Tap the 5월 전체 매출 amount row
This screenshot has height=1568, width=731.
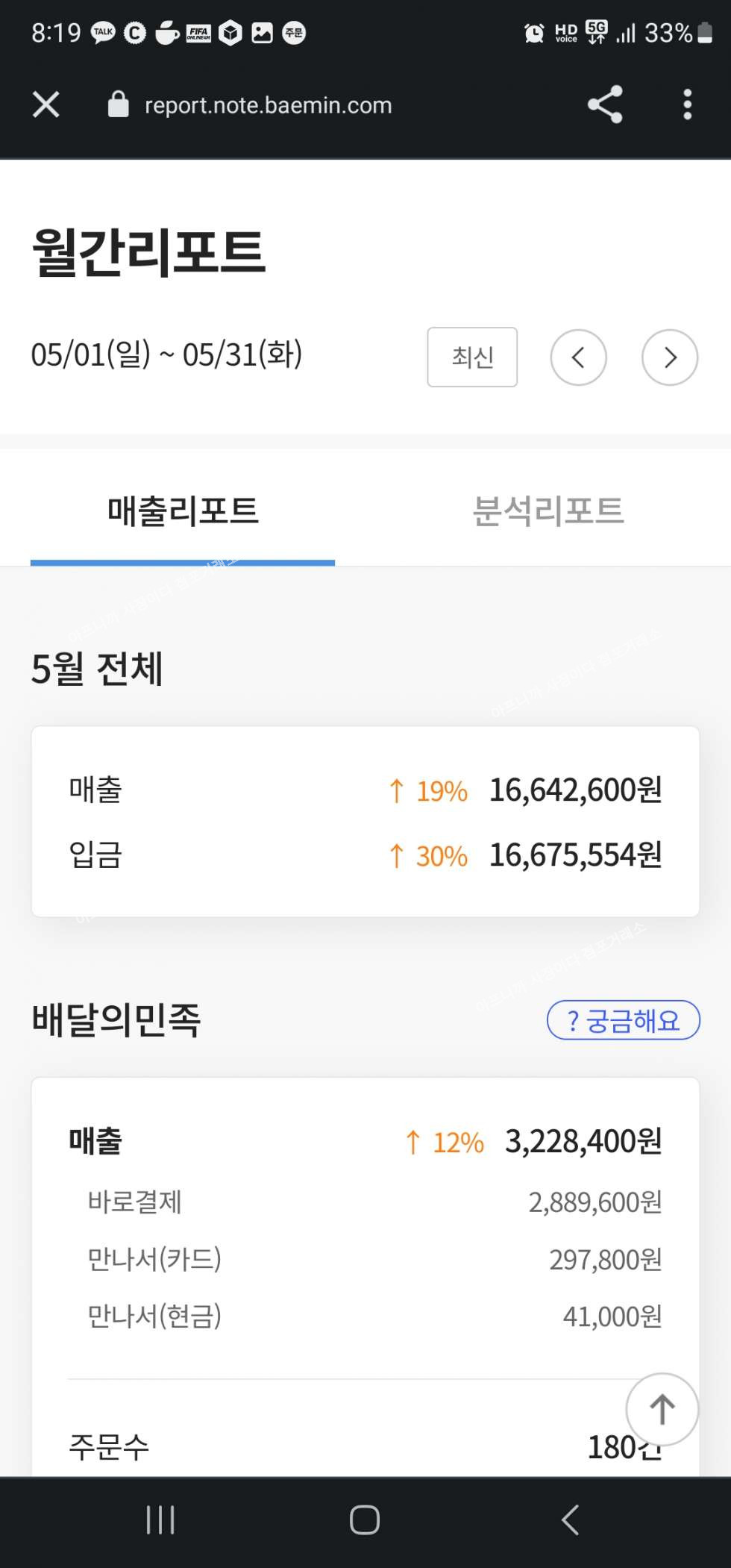pos(365,790)
